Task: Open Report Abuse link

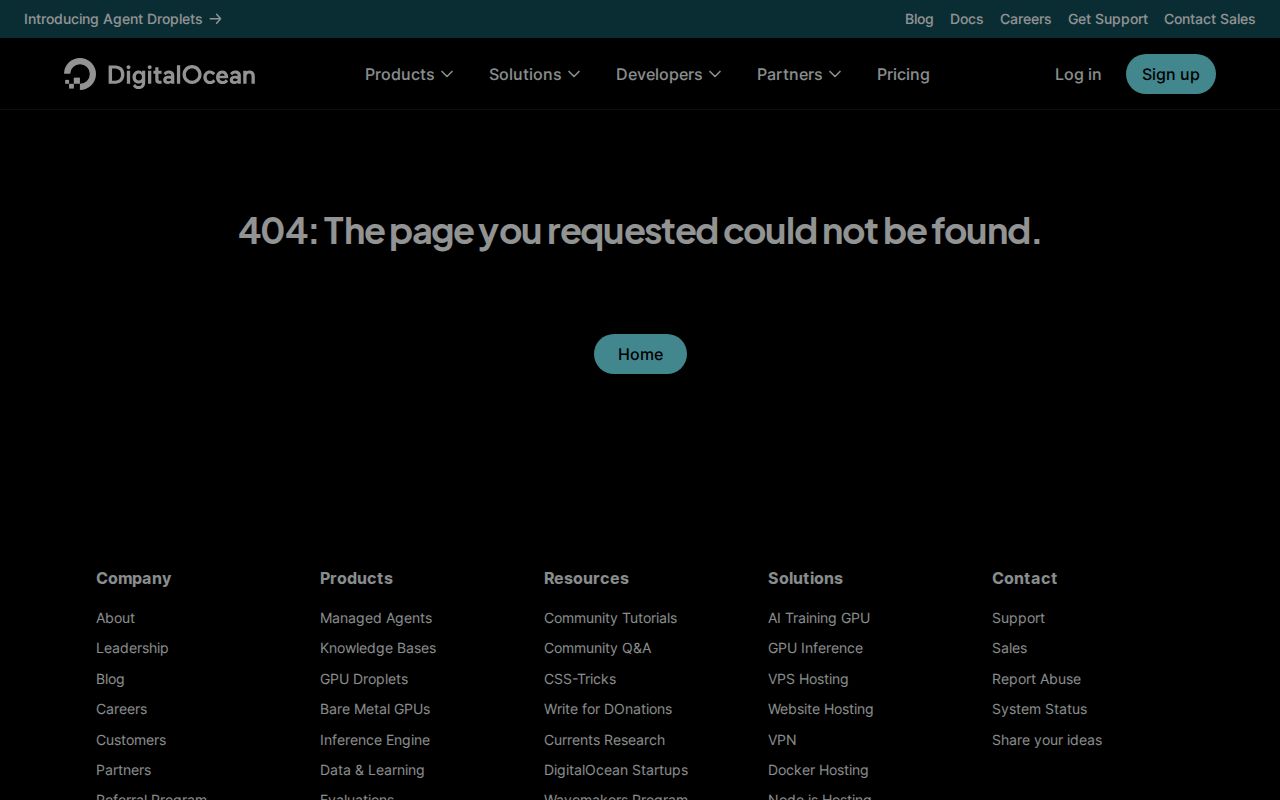Action: click(x=1036, y=679)
